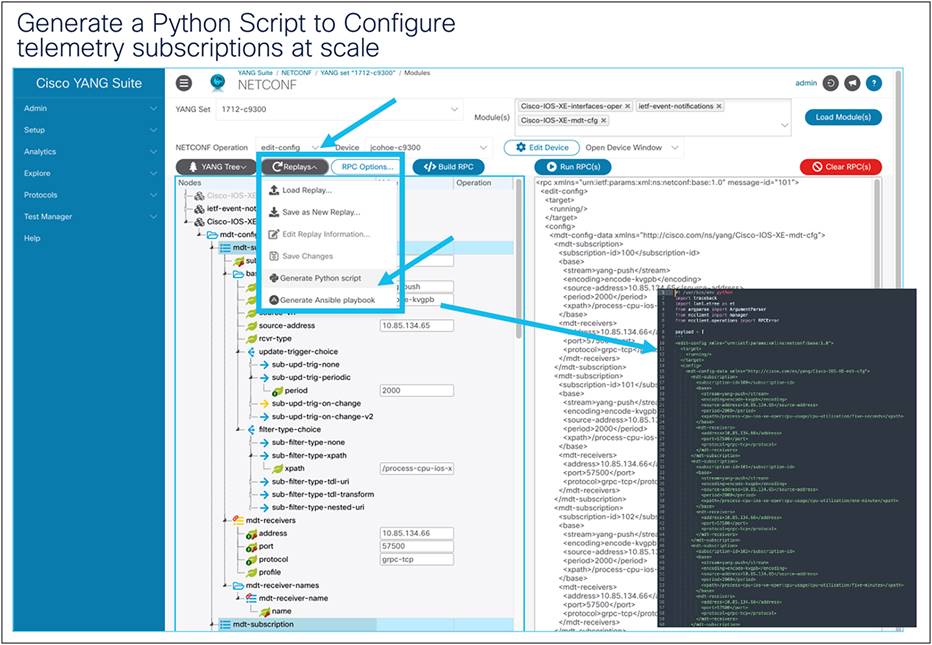Select the sub-upd-trig-periodic case node
The image size is (932, 645).
click(x=311, y=378)
